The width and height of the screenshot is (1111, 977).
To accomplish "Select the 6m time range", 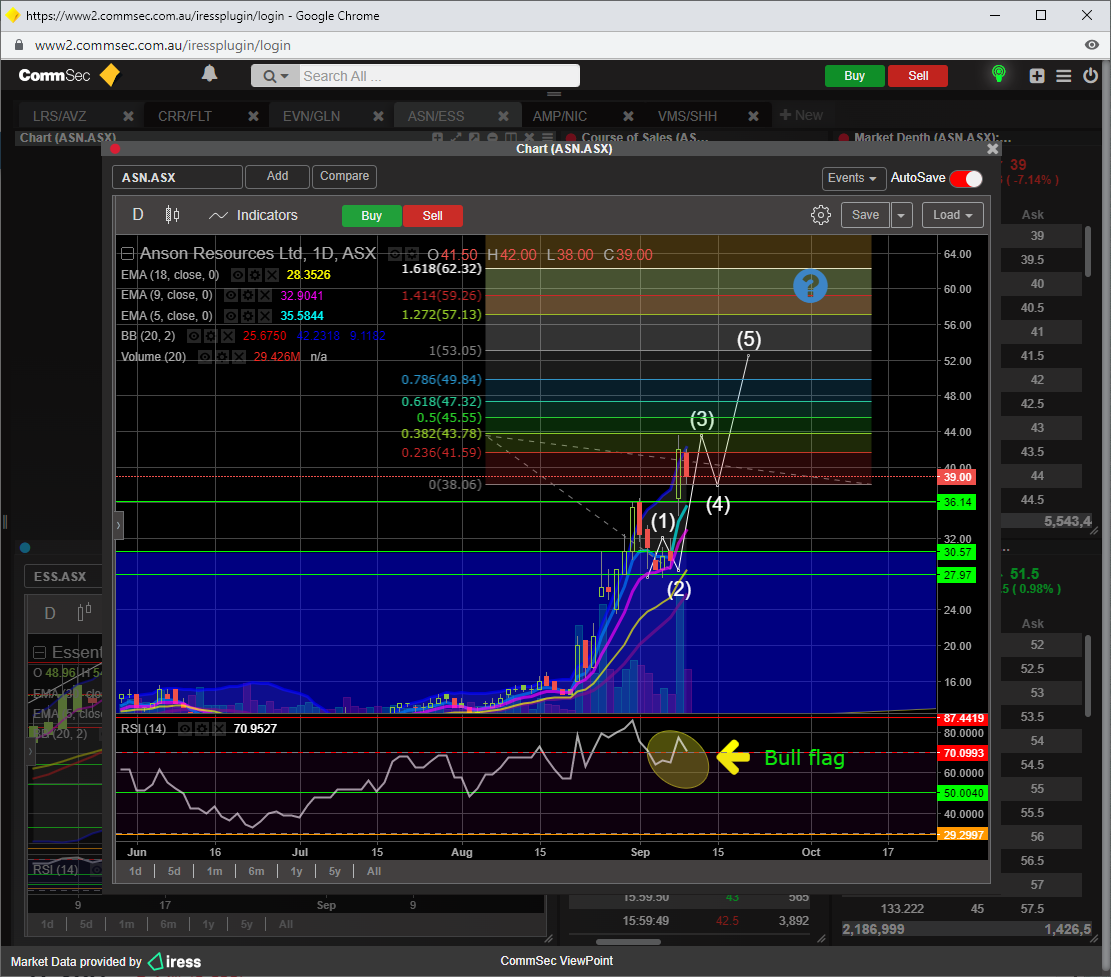I will [x=256, y=871].
